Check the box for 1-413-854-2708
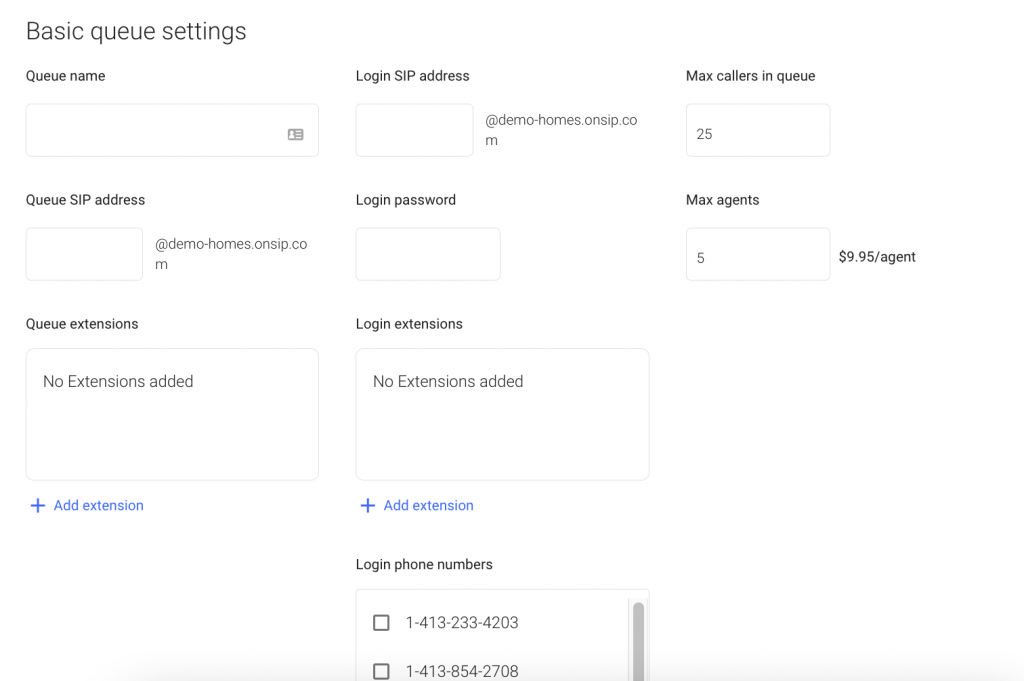Viewport: 1024px width, 681px height. pos(381,671)
